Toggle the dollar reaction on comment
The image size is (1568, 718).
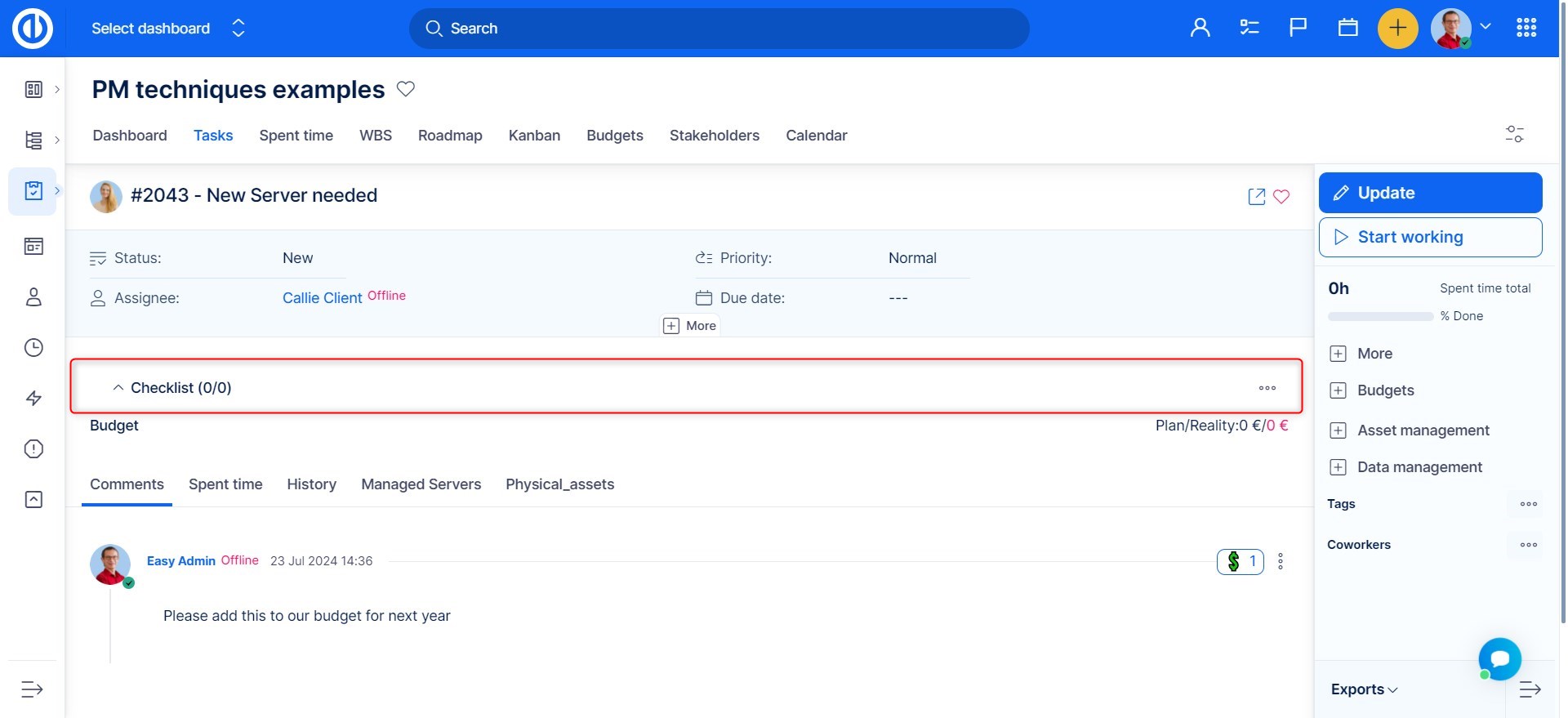click(1240, 561)
